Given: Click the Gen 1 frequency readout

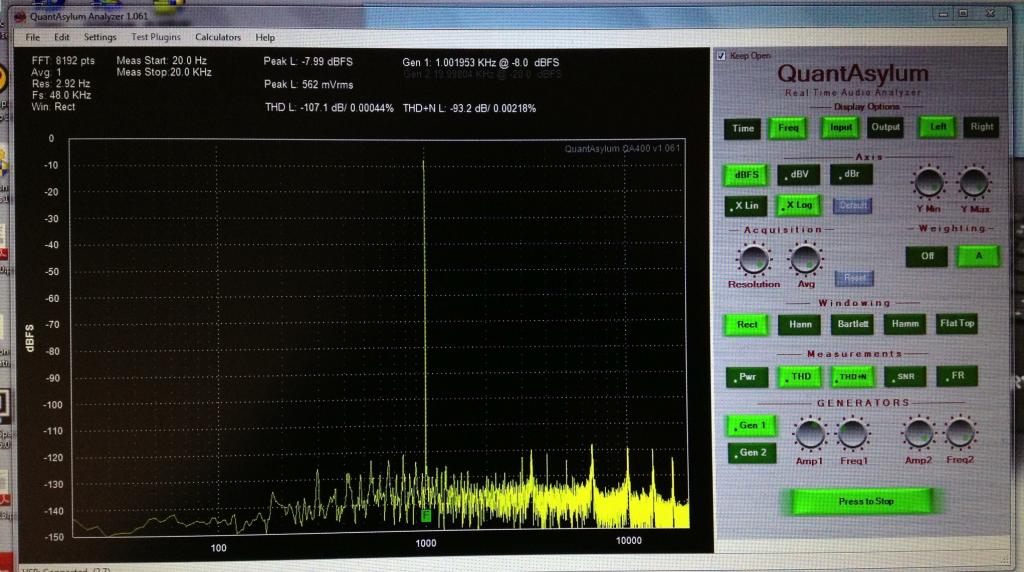Looking at the screenshot, I should pyautogui.click(x=481, y=63).
